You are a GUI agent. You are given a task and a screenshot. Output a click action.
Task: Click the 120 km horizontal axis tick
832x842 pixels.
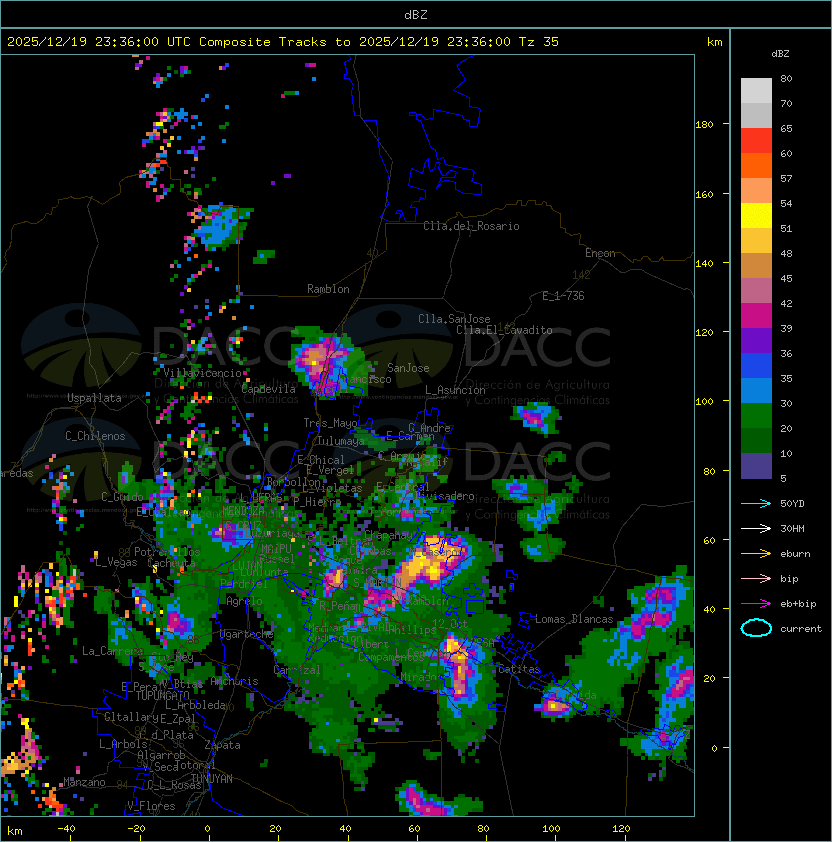(x=621, y=829)
